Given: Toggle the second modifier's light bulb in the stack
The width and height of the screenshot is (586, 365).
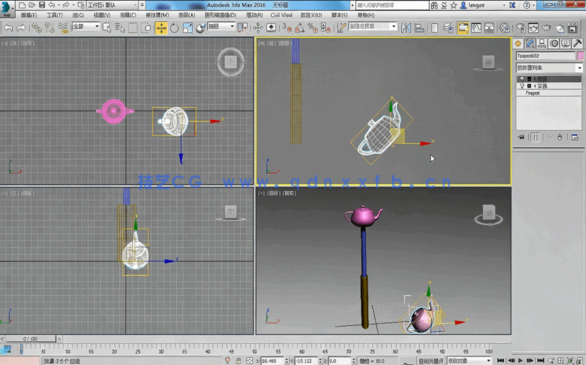Looking at the screenshot, I should (x=522, y=86).
